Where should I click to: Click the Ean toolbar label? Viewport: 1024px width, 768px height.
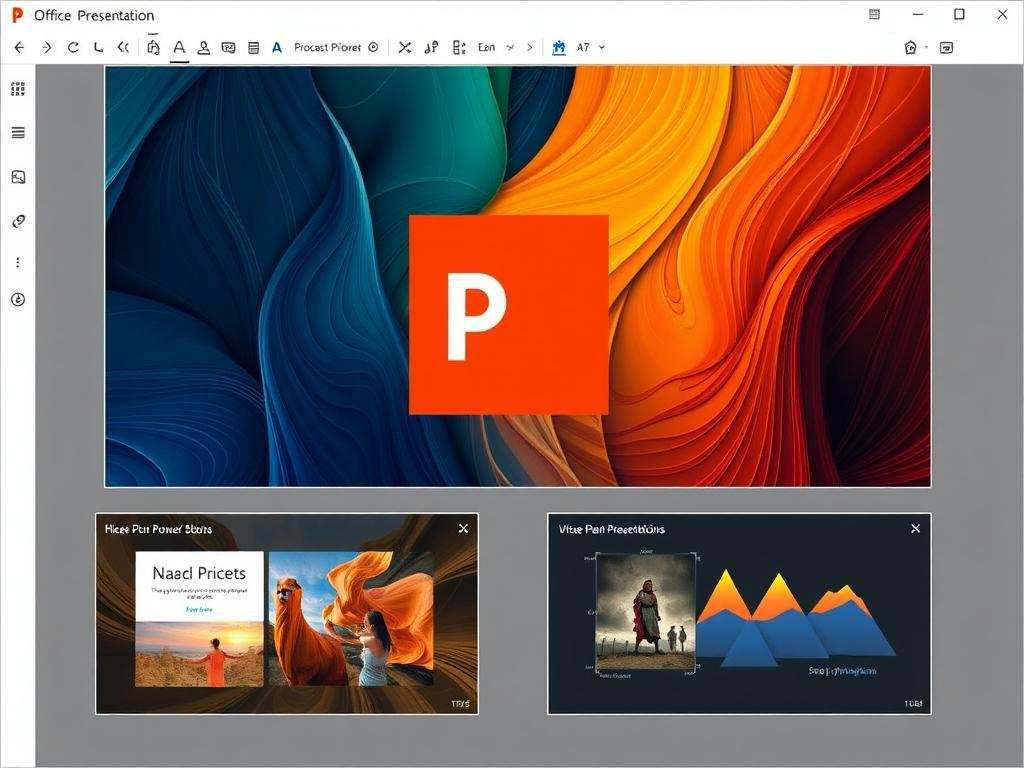[487, 47]
